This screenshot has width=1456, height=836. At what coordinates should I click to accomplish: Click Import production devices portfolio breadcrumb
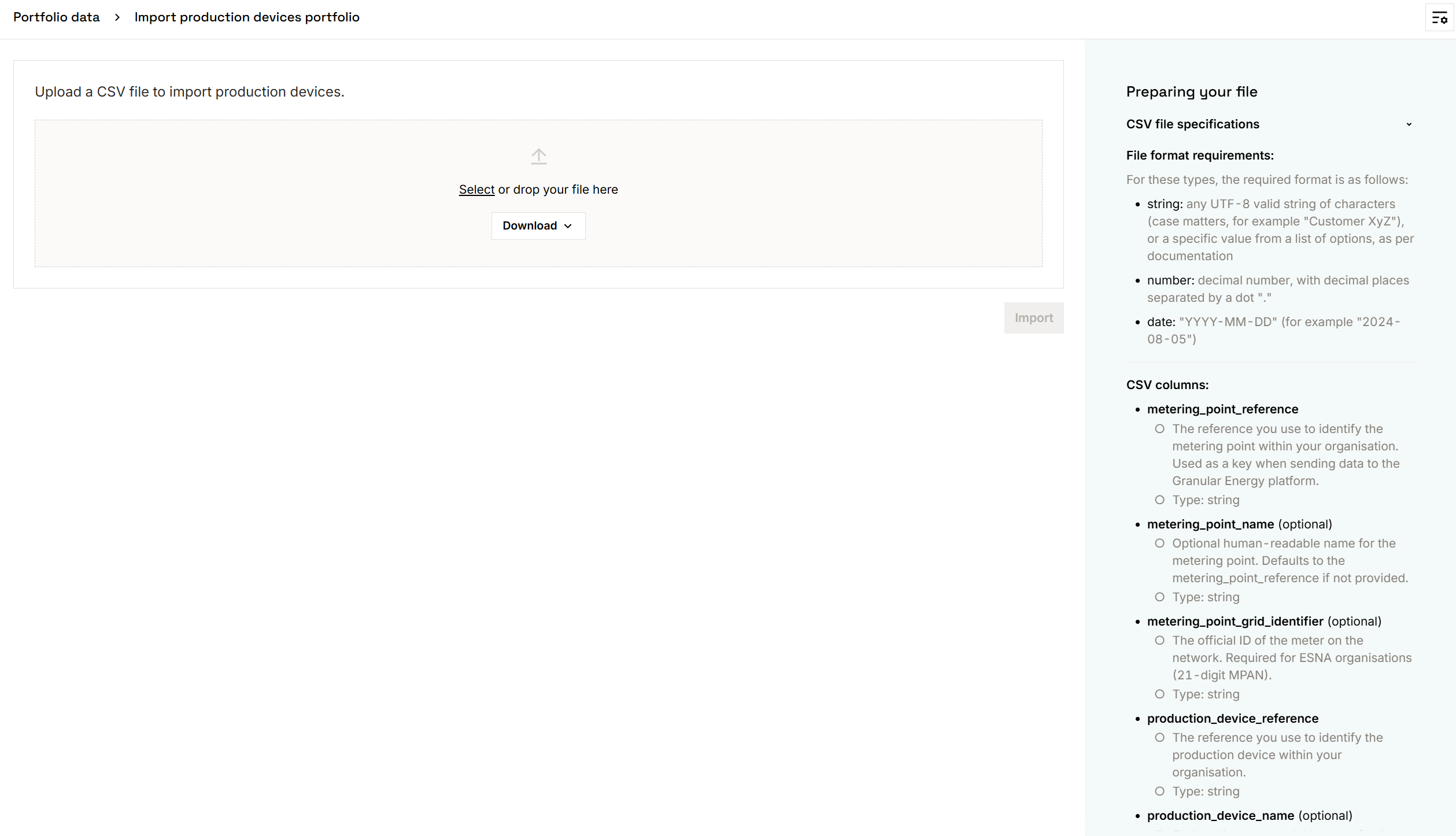[x=247, y=17]
